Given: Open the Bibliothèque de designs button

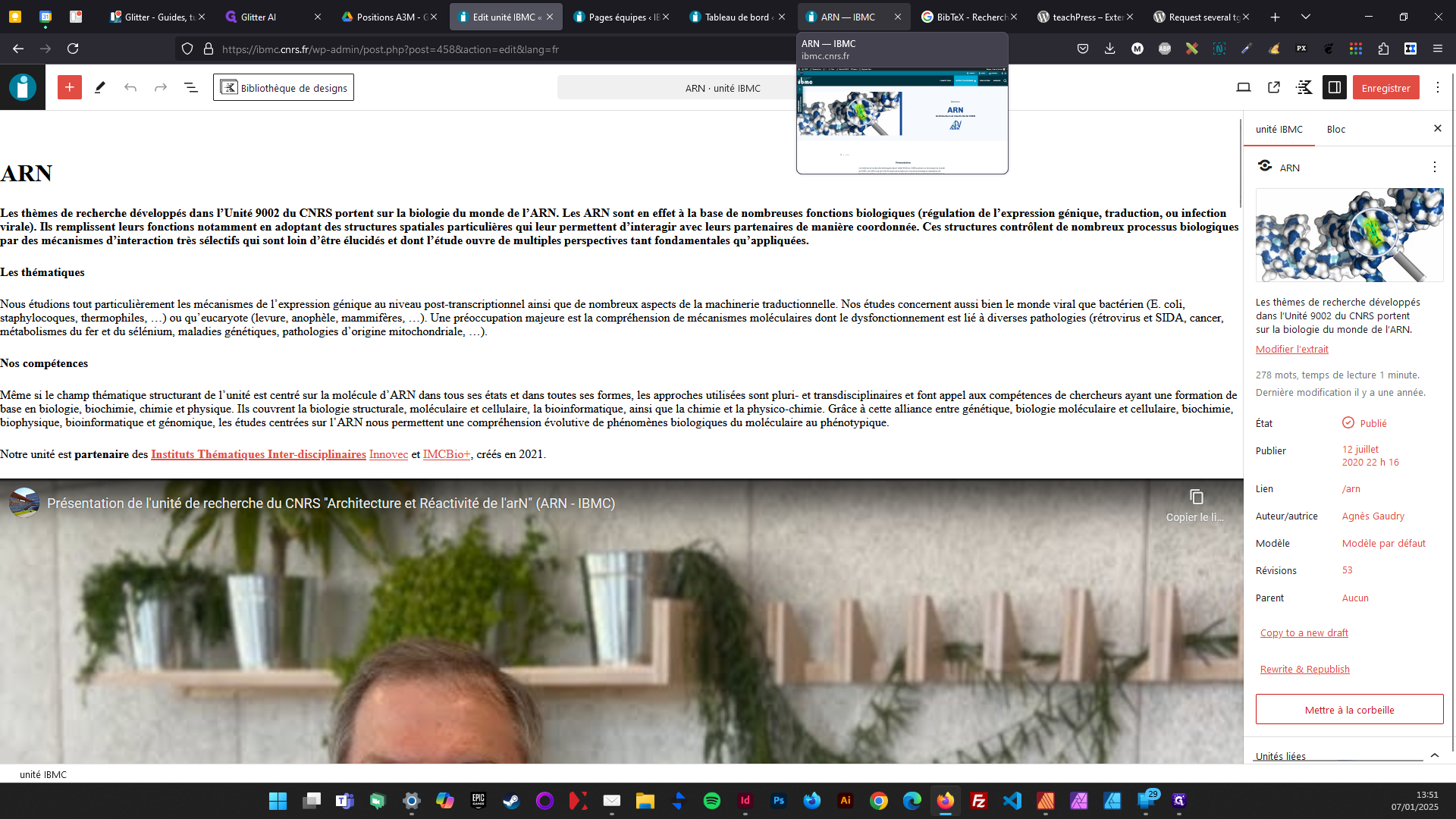Looking at the screenshot, I should pos(284,87).
